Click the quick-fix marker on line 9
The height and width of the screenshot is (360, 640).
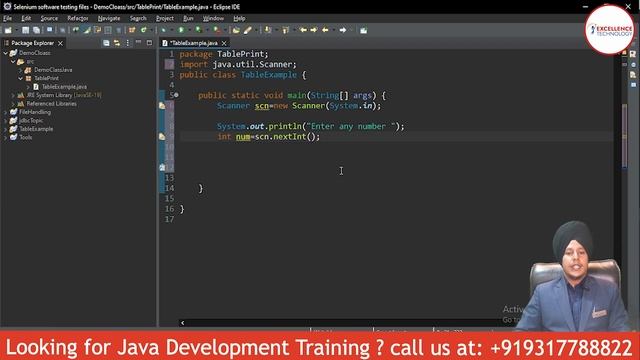pos(162,137)
